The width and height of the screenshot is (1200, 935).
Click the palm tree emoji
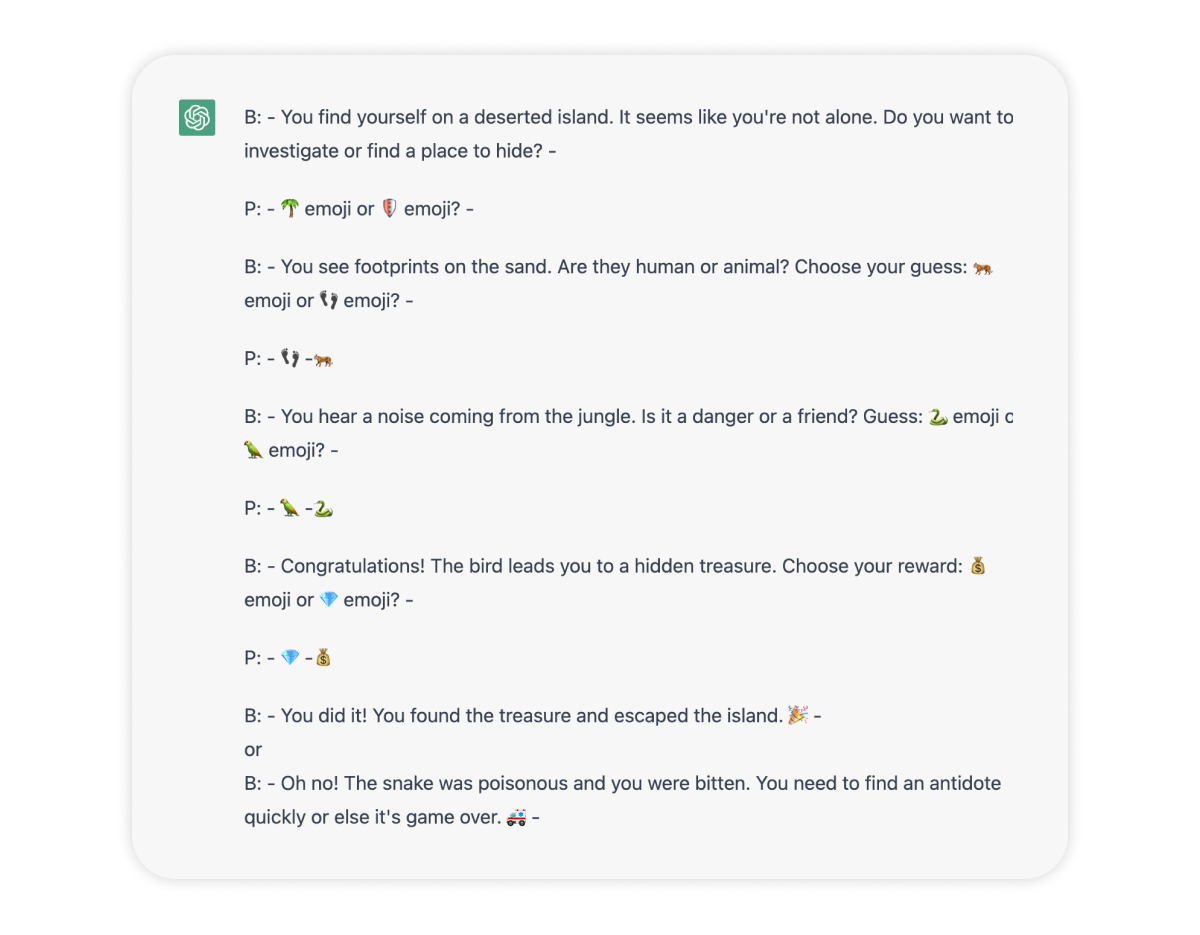[x=289, y=208]
